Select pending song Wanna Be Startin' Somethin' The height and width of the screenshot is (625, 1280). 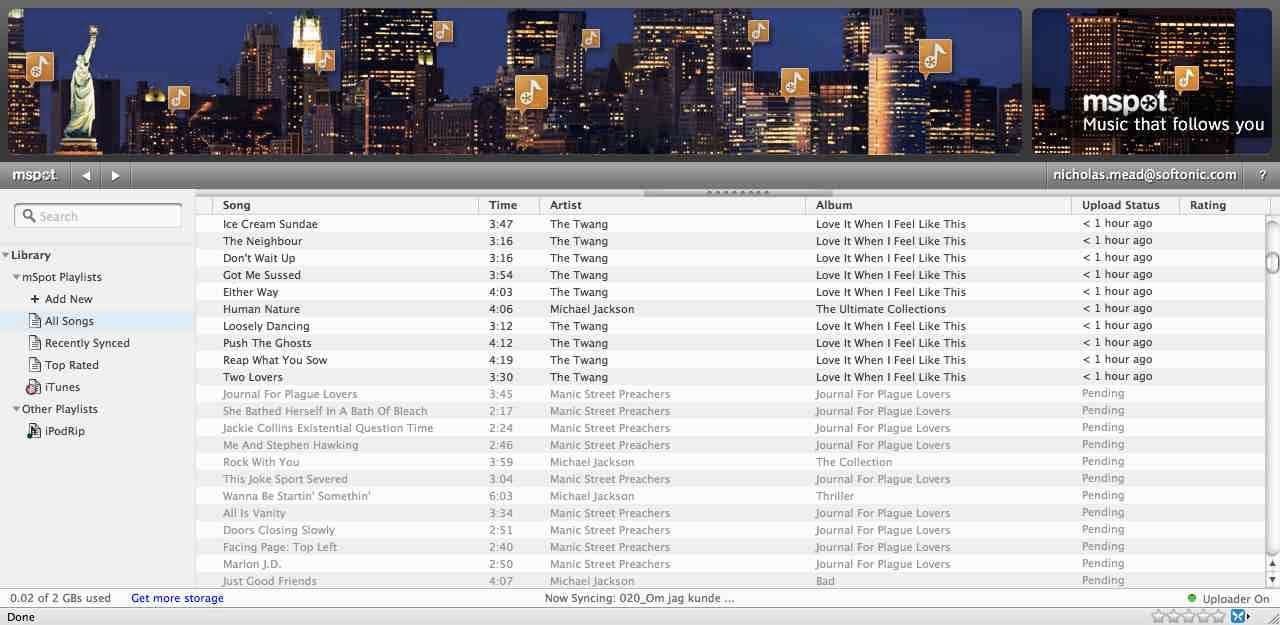pos(297,496)
